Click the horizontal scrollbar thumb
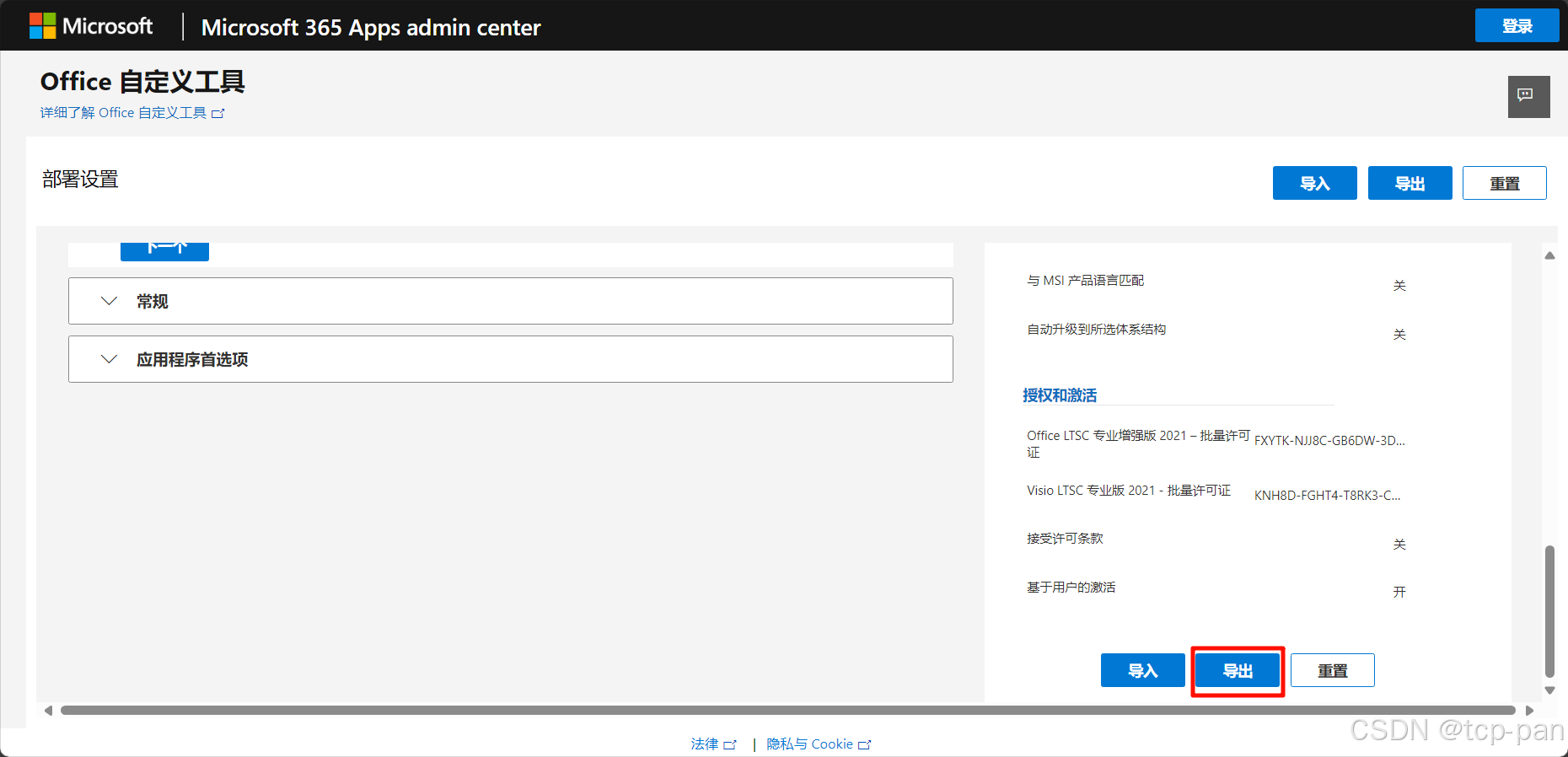 [788, 711]
